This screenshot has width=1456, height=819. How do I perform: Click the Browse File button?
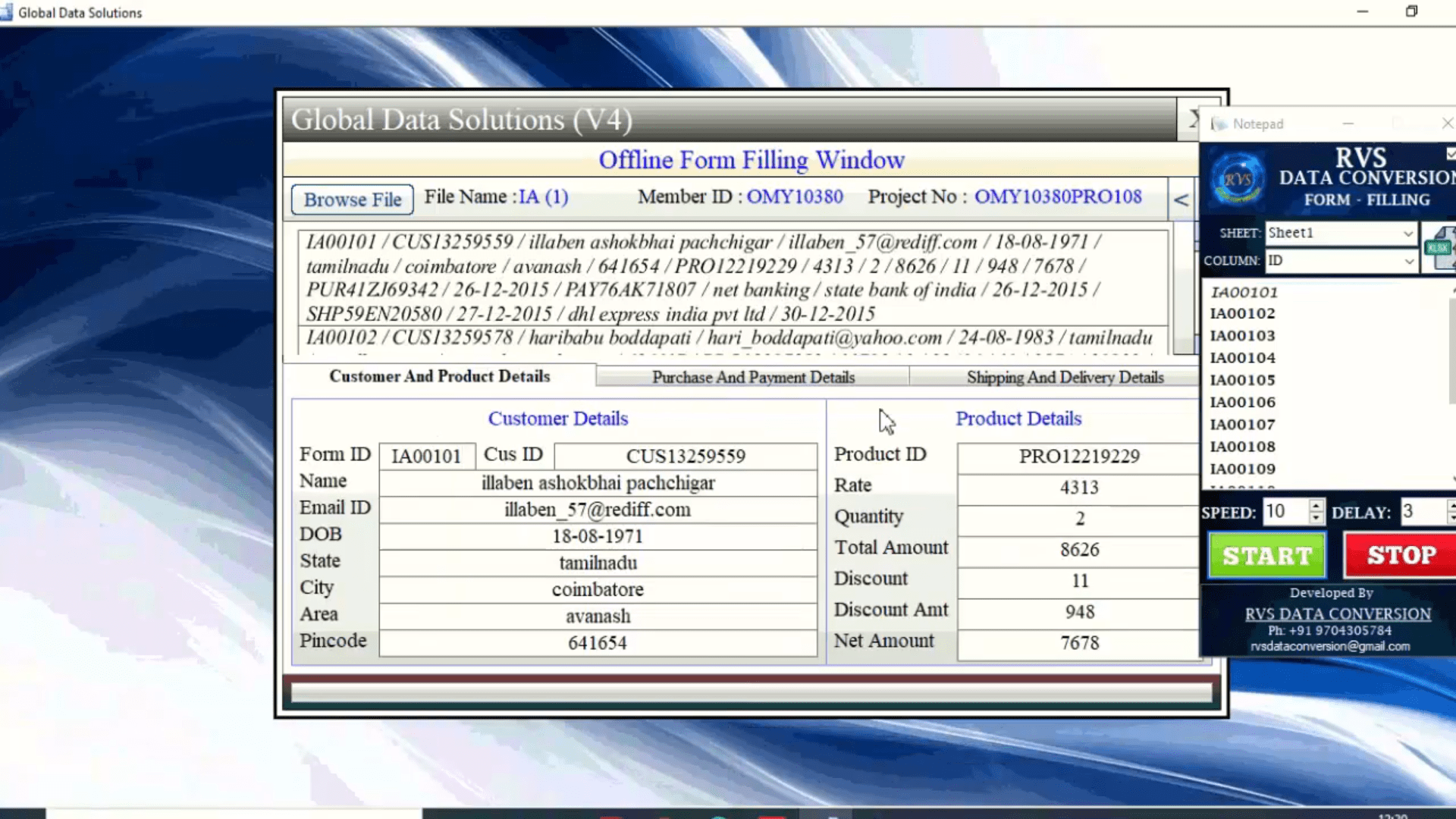(352, 199)
